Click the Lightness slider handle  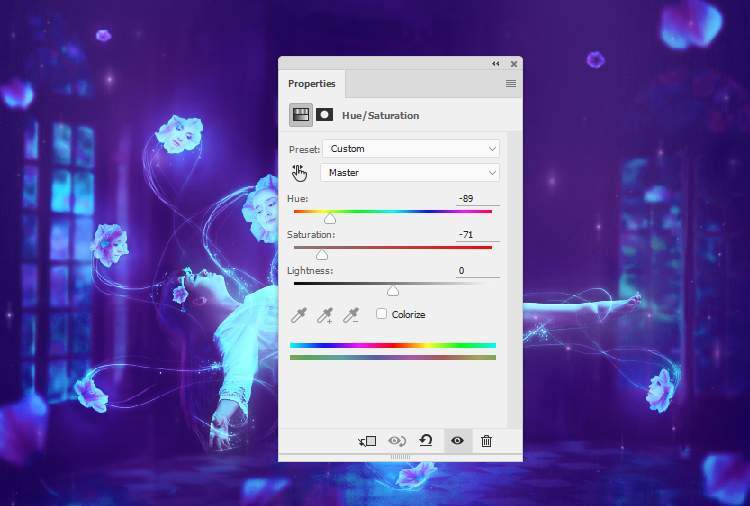393,291
